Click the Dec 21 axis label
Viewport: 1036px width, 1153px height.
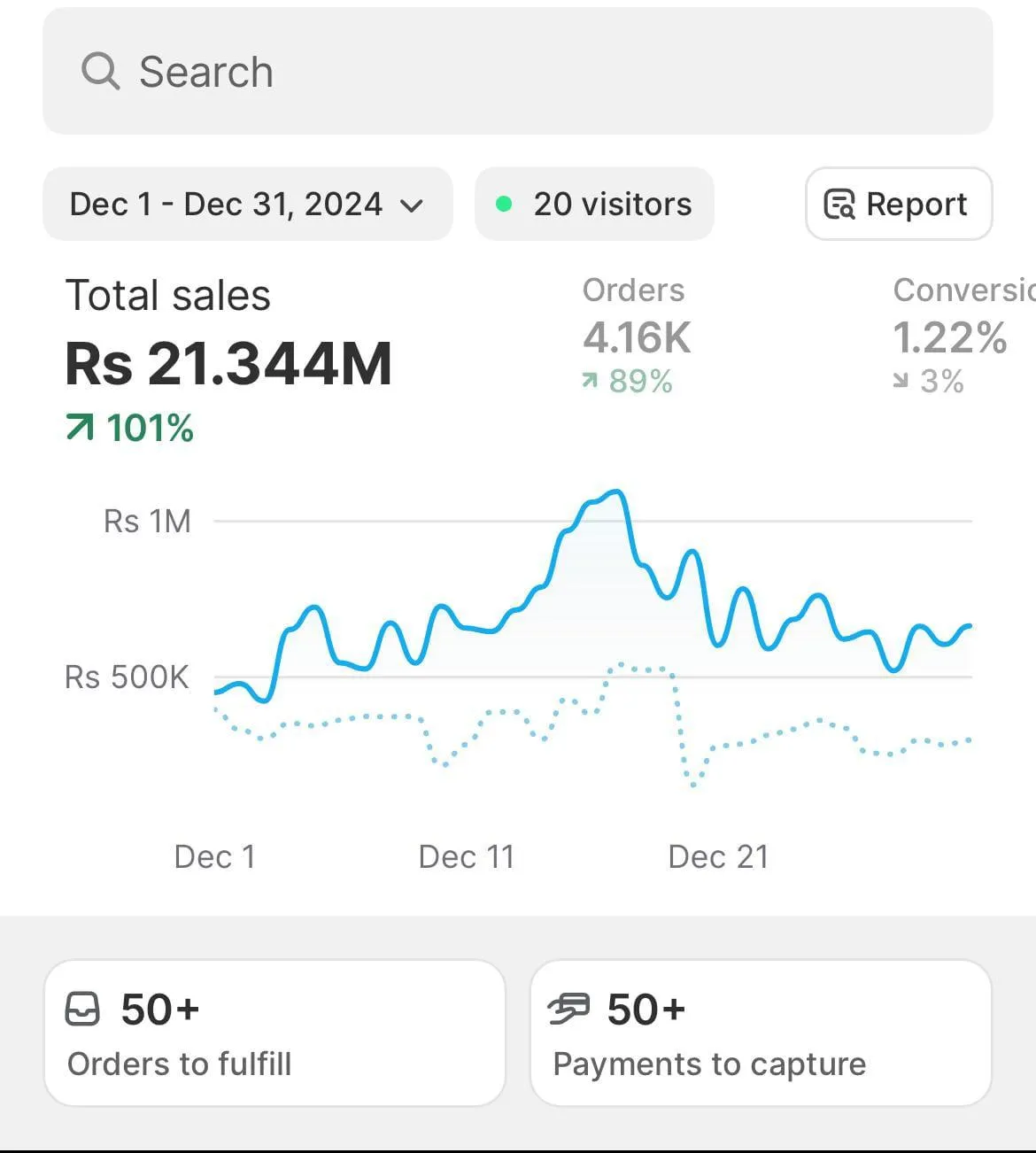click(x=718, y=856)
